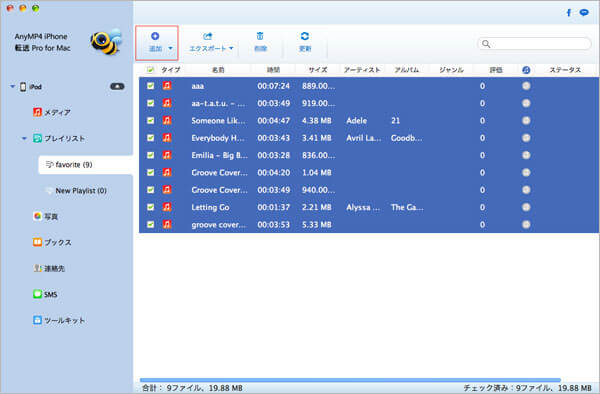Click the Export (エクスポート) icon
600x394 pixels.
[207, 36]
